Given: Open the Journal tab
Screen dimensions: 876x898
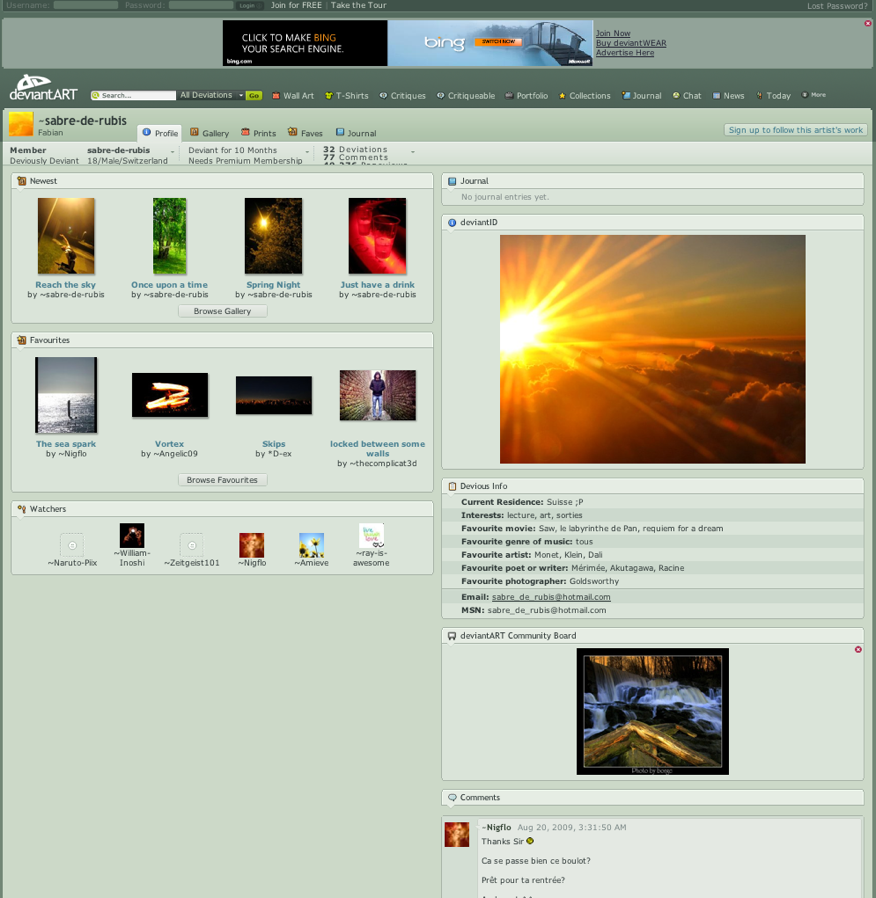Looking at the screenshot, I should [356, 133].
